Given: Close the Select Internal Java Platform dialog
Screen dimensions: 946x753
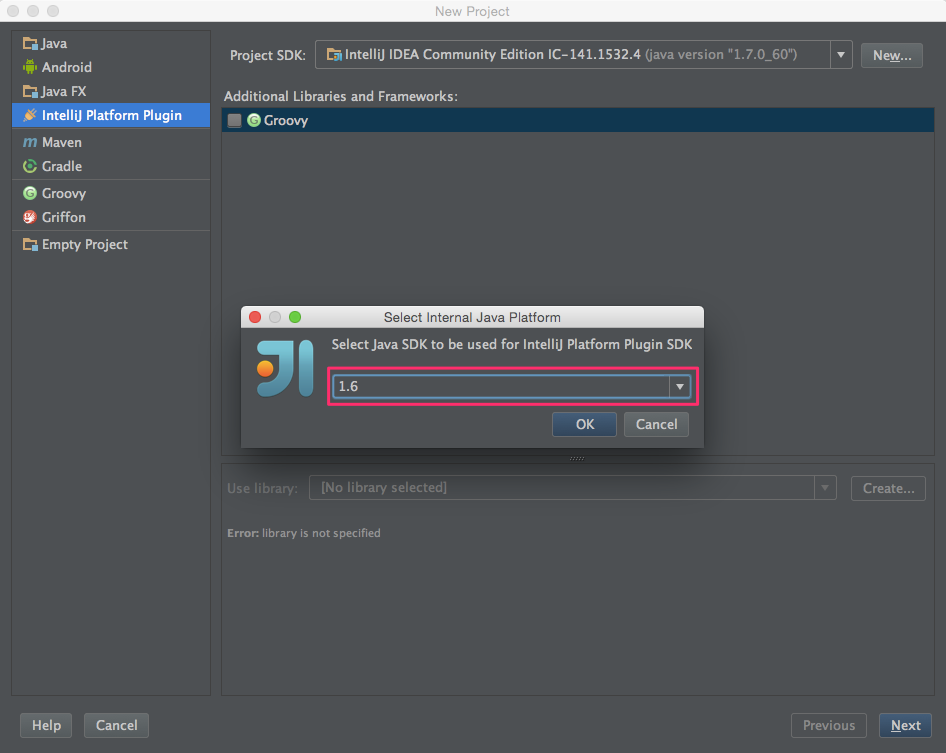Looking at the screenshot, I should coord(255,317).
